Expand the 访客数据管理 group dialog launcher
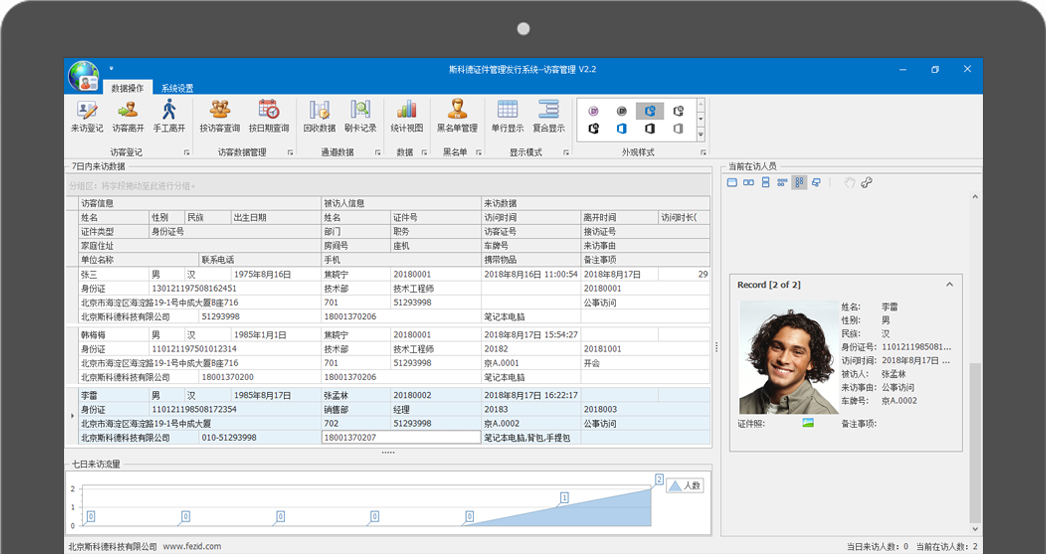The width and height of the screenshot is (1046, 554). point(290,153)
